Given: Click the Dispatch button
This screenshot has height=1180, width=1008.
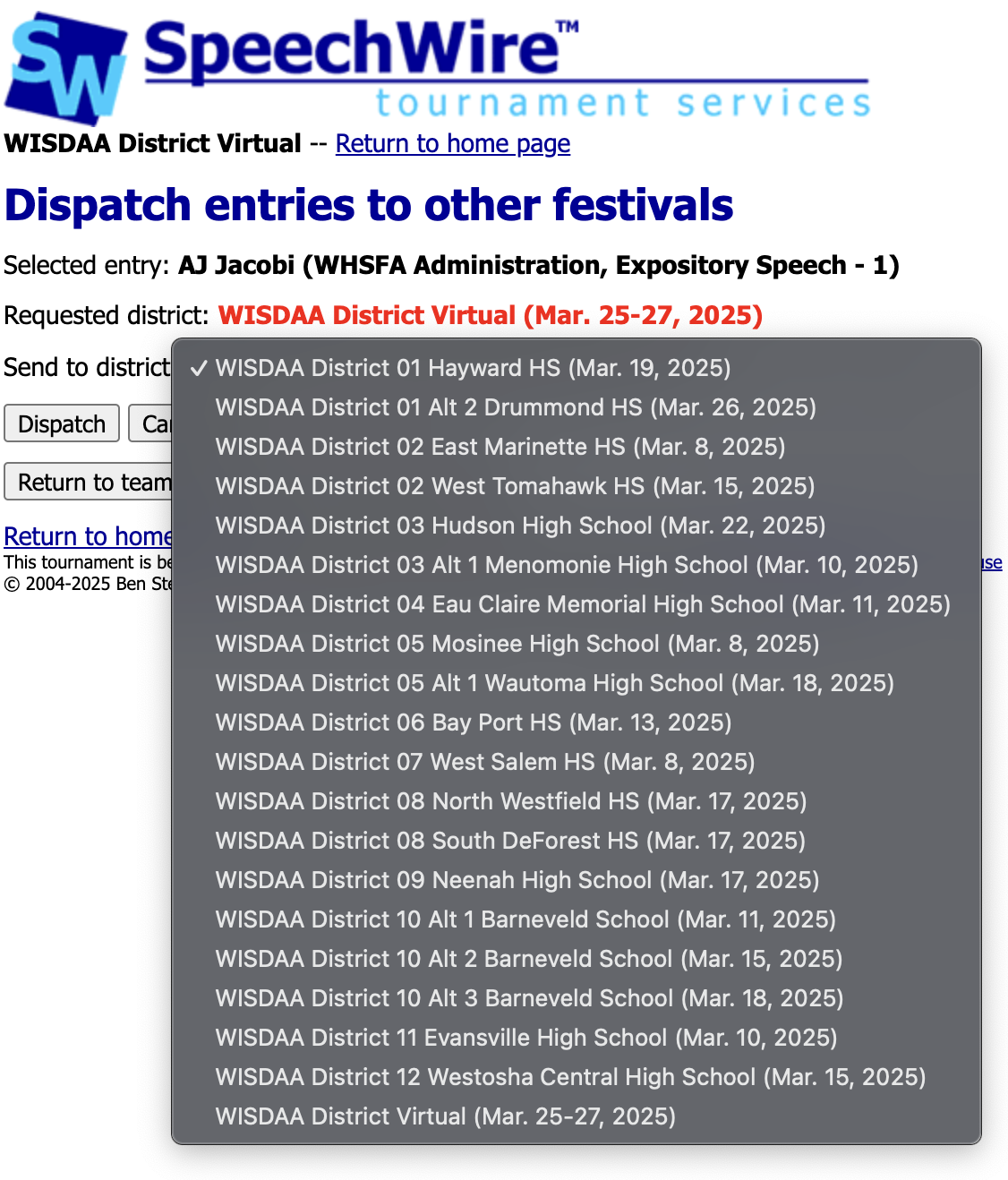Looking at the screenshot, I should [x=61, y=423].
